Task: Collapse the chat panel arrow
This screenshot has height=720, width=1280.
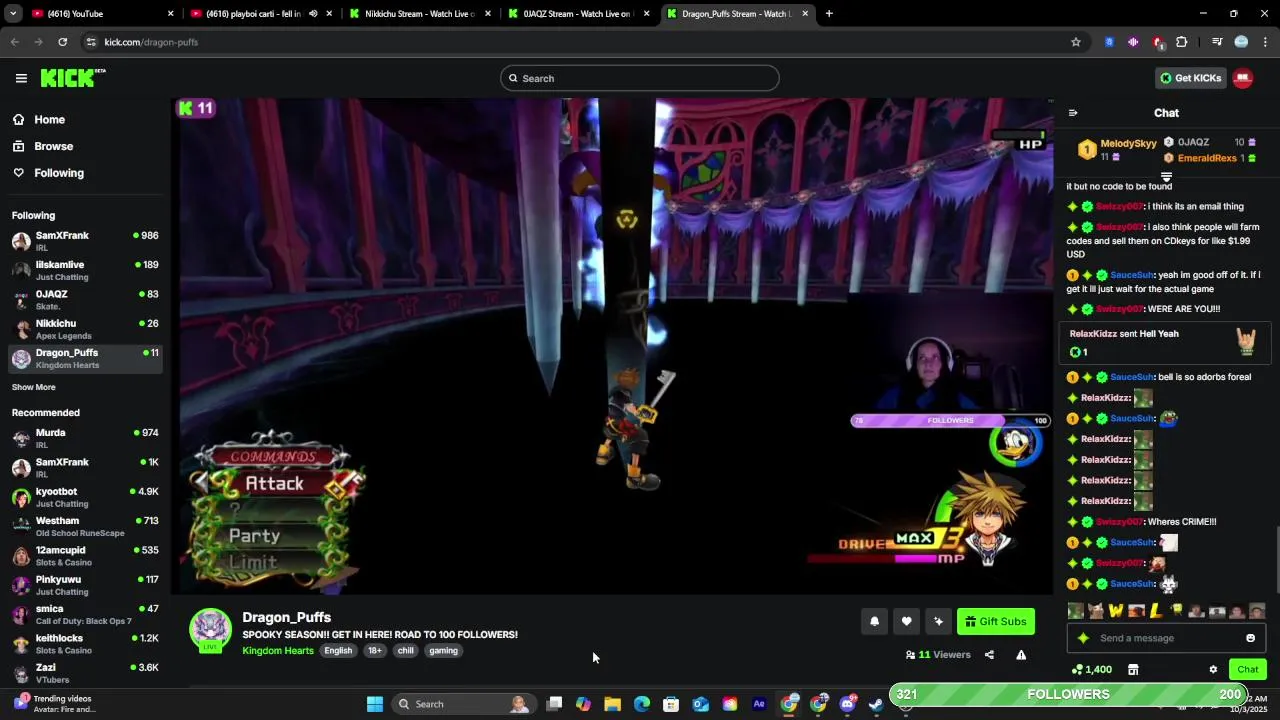Action: click(1073, 113)
